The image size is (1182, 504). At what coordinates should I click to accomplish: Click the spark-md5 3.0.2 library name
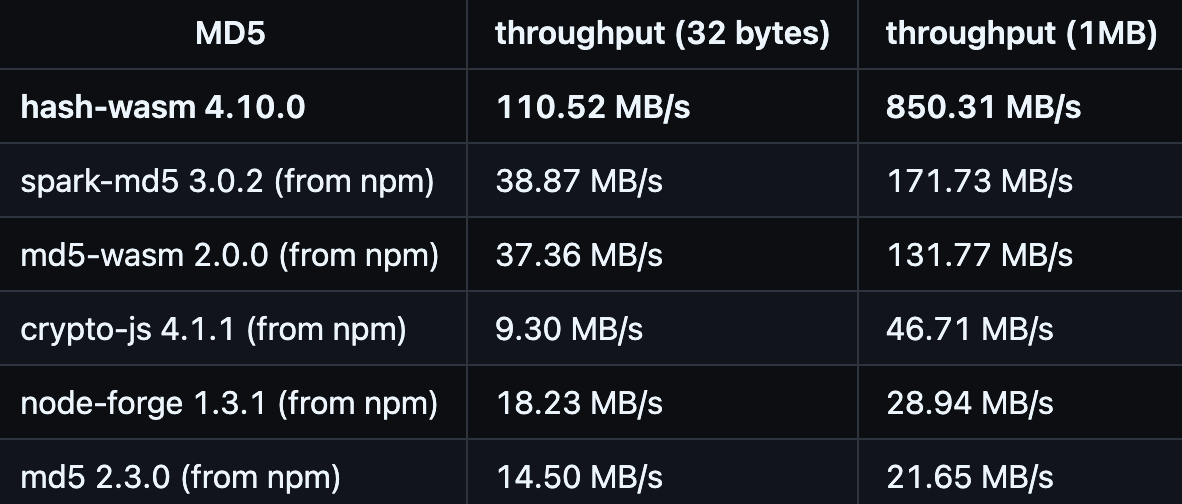(227, 181)
